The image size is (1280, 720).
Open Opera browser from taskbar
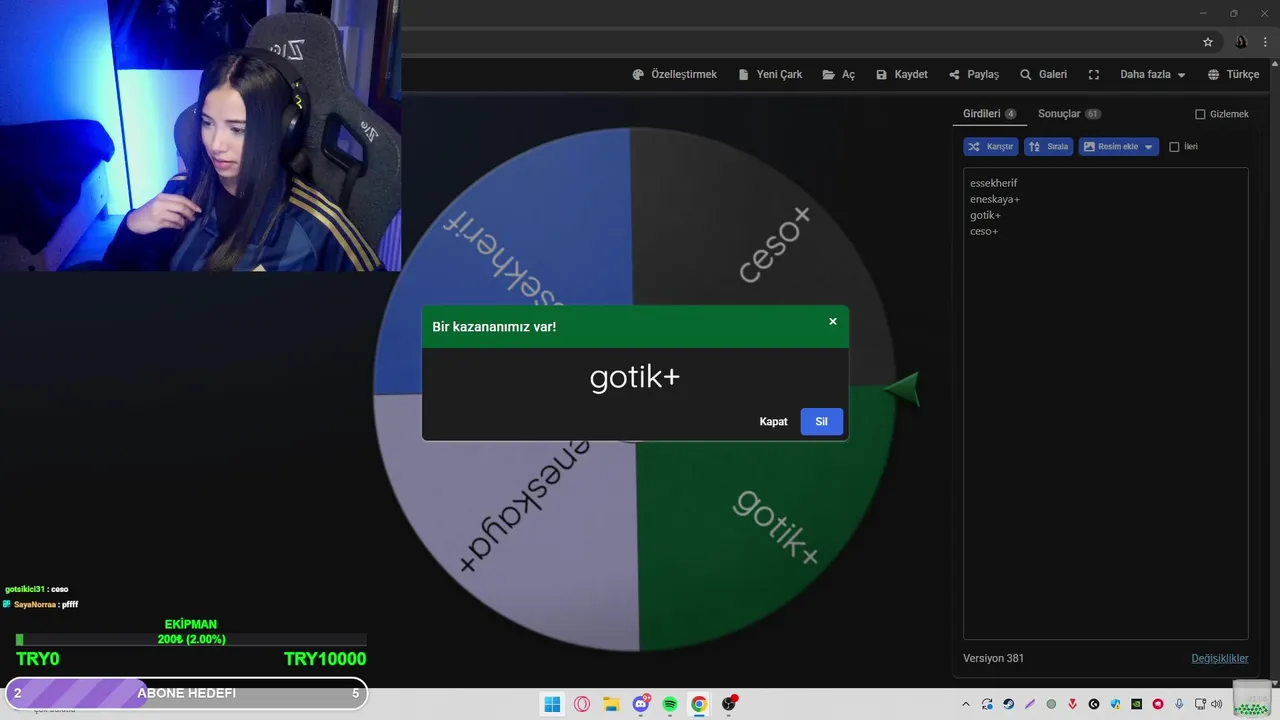pyautogui.click(x=582, y=704)
